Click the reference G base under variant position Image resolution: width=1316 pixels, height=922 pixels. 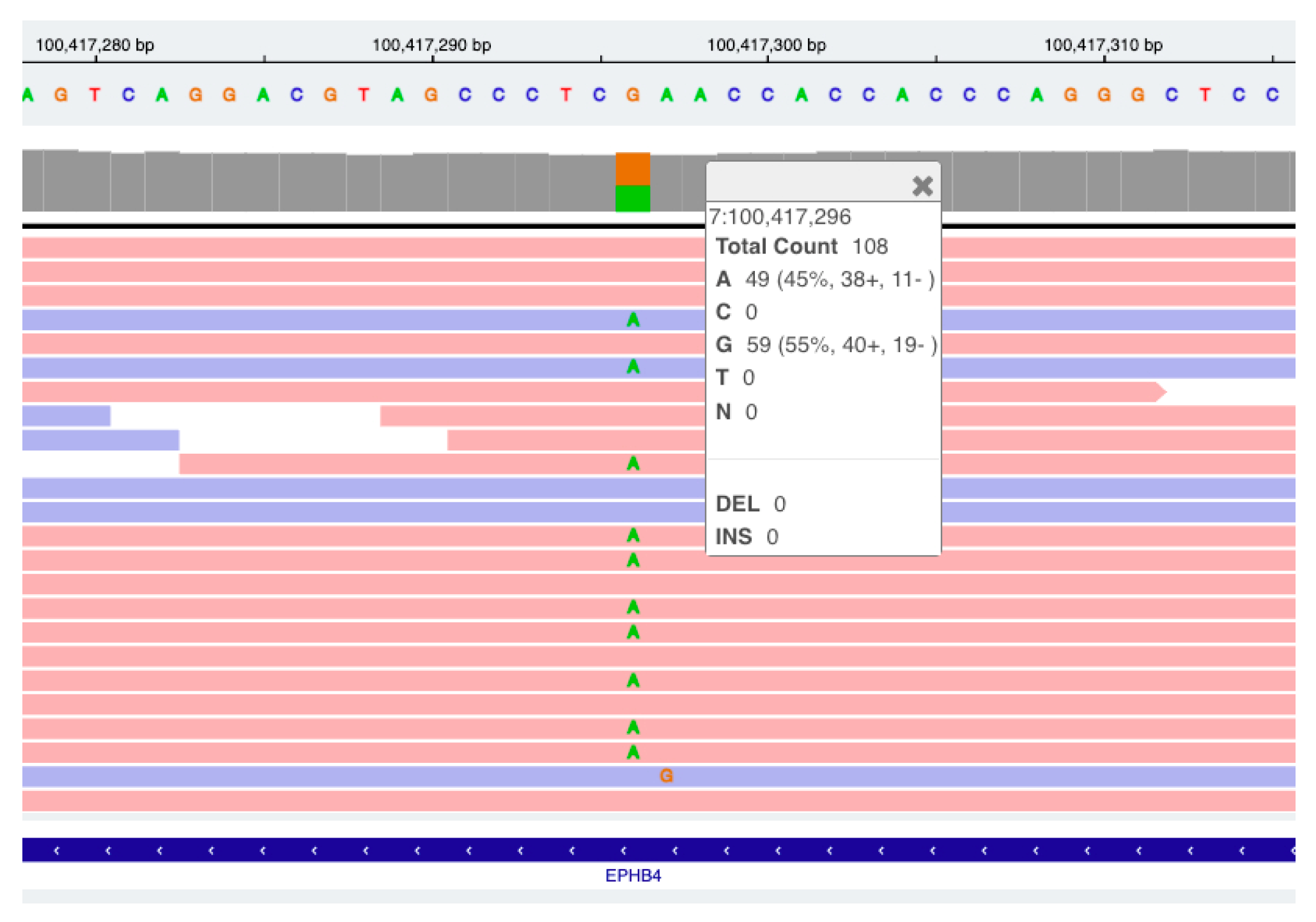pyautogui.click(x=633, y=95)
